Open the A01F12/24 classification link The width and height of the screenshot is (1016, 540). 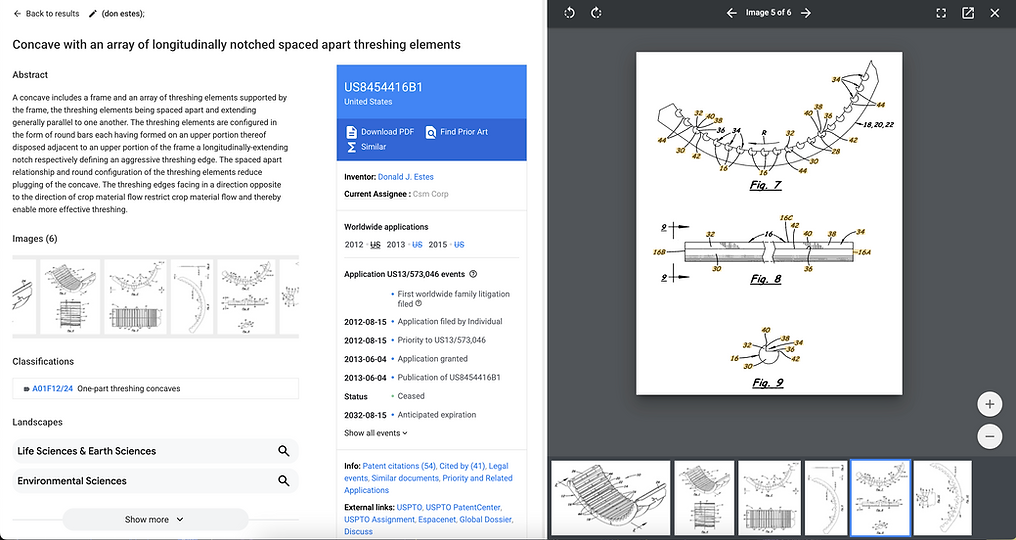click(x=52, y=389)
